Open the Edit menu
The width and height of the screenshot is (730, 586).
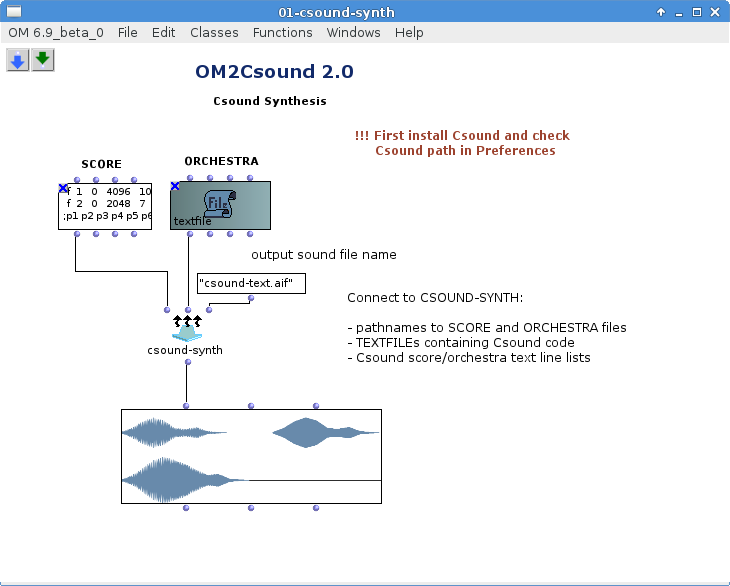(x=163, y=33)
